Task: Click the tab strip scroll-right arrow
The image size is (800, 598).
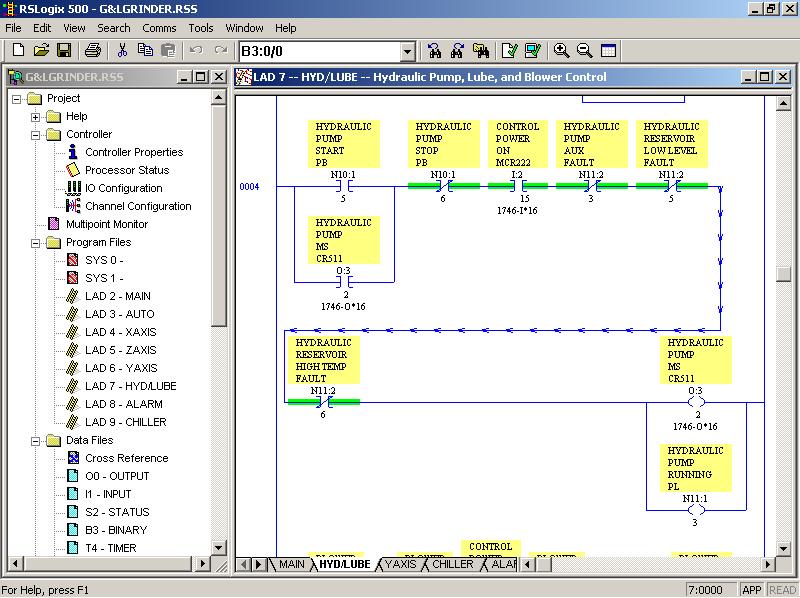Action: pyautogui.click(x=259, y=564)
